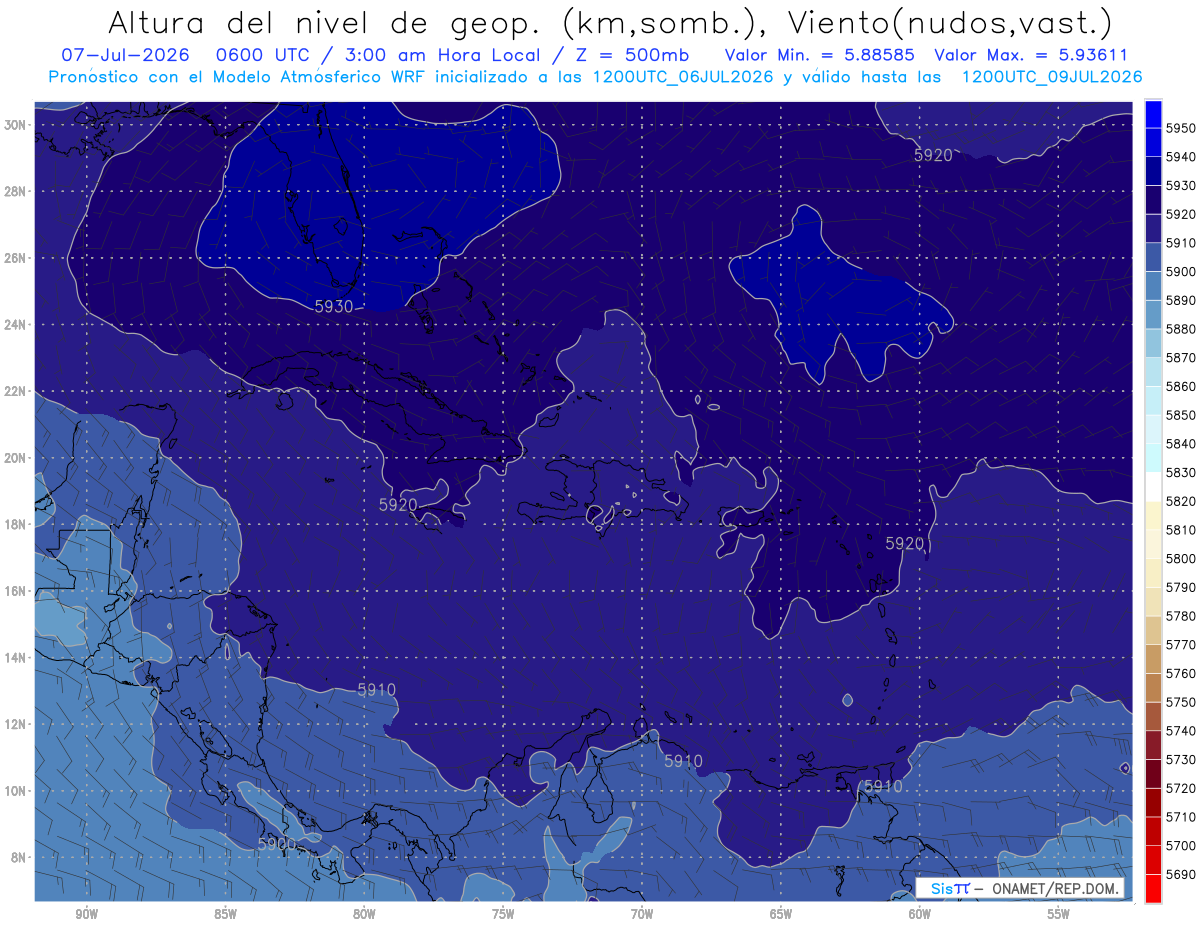Click the 30N latitude axis label
1200x927 pixels.
[x=15, y=125]
